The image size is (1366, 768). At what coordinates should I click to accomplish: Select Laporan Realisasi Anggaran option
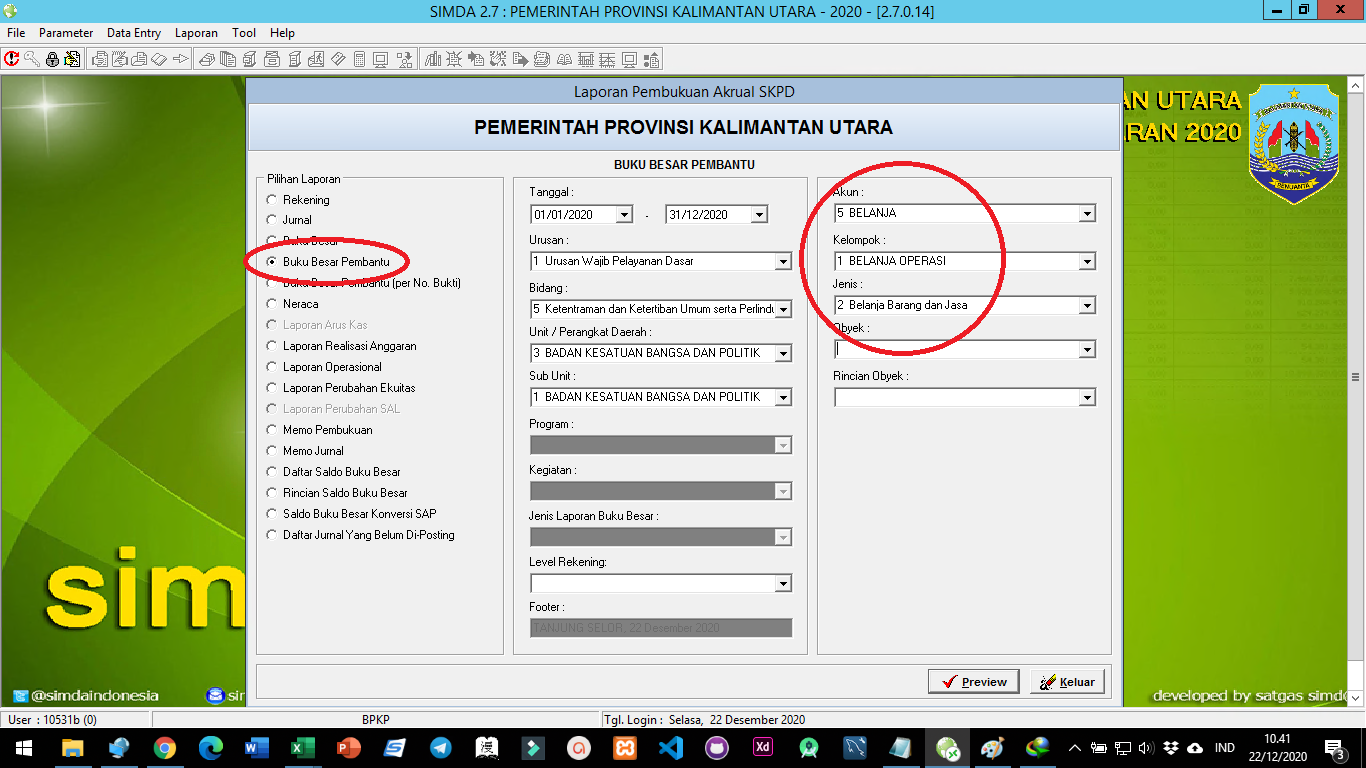tap(272, 346)
